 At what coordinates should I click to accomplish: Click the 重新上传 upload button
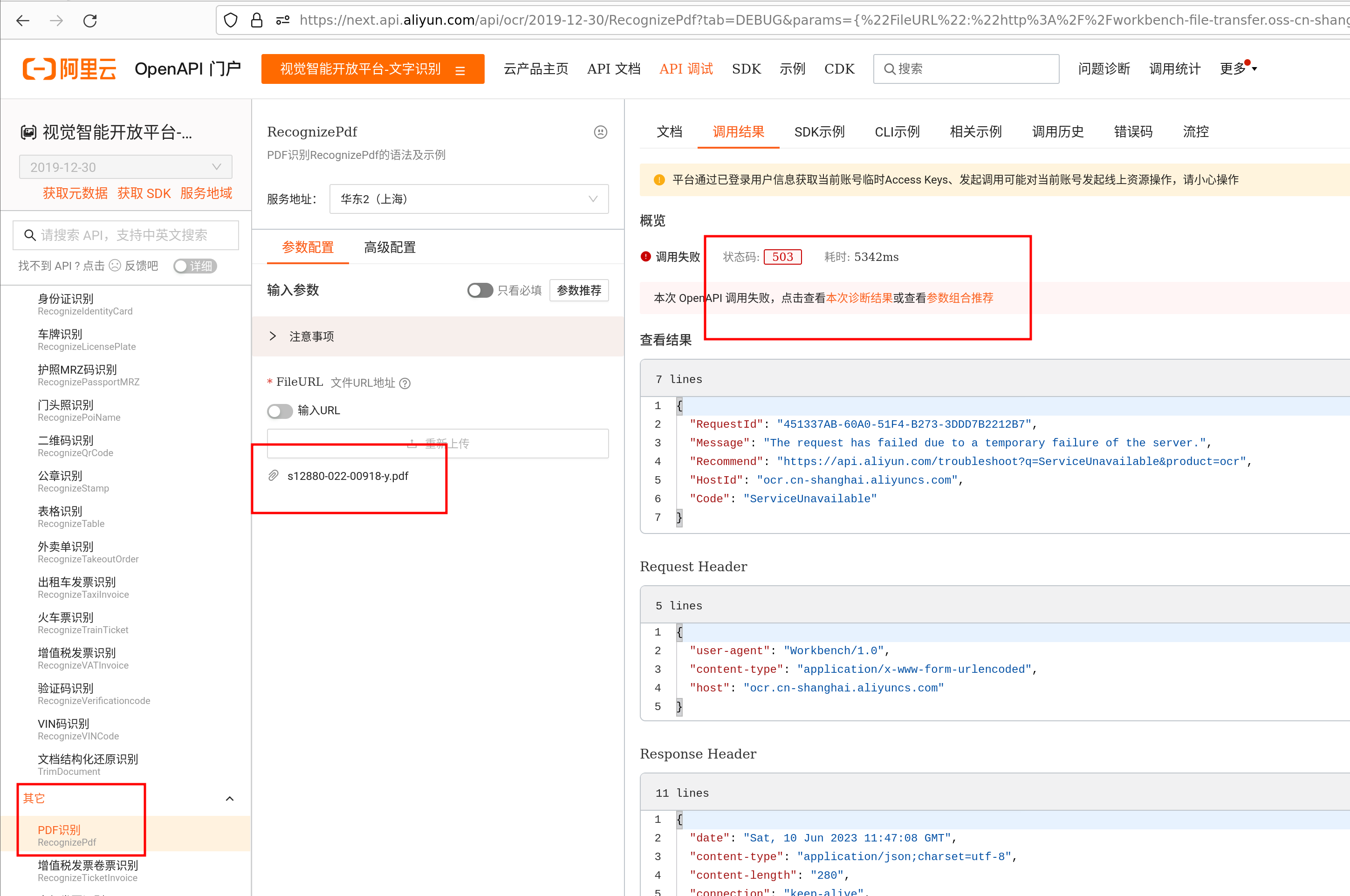click(x=438, y=444)
